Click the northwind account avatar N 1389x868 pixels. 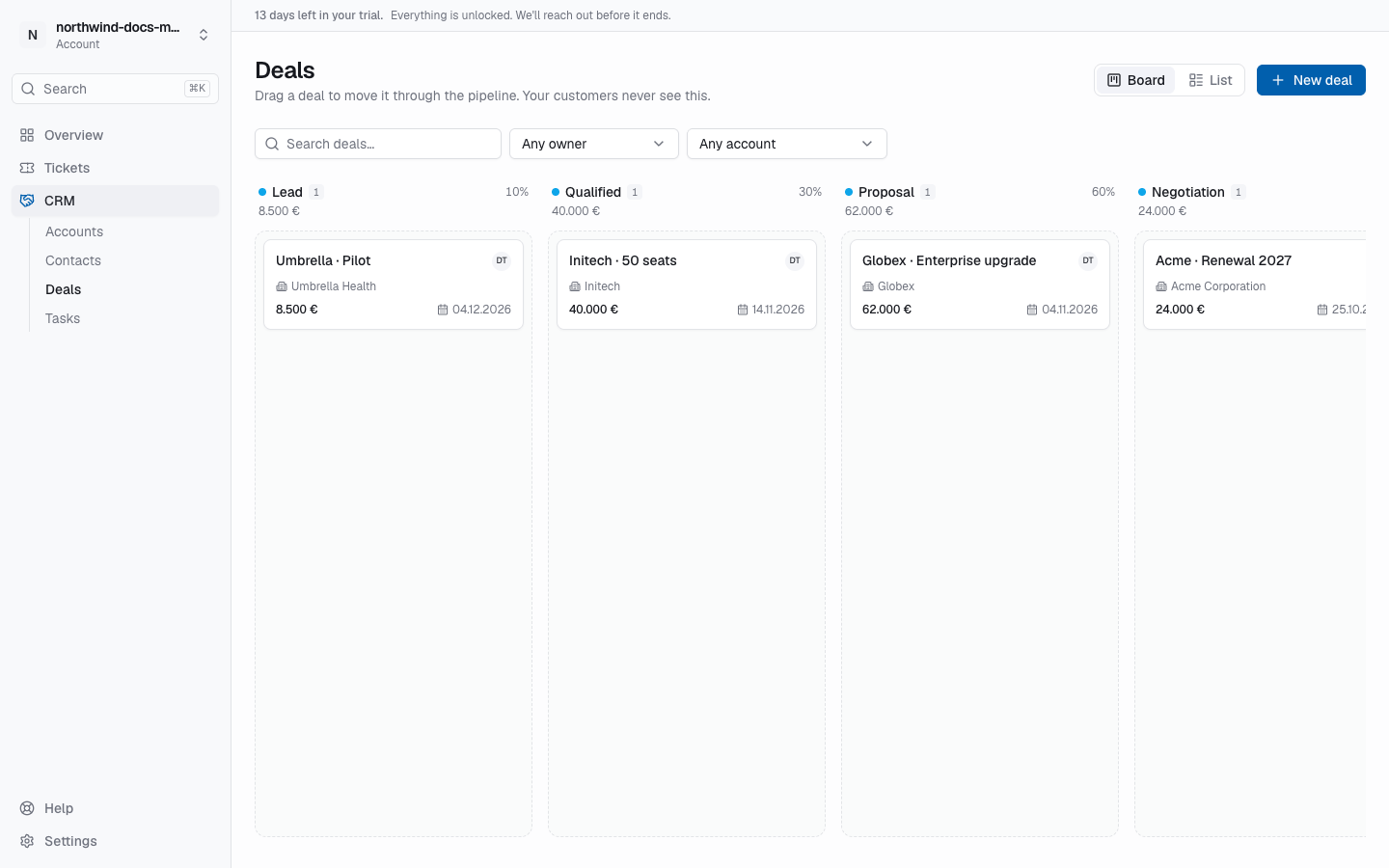(33, 35)
